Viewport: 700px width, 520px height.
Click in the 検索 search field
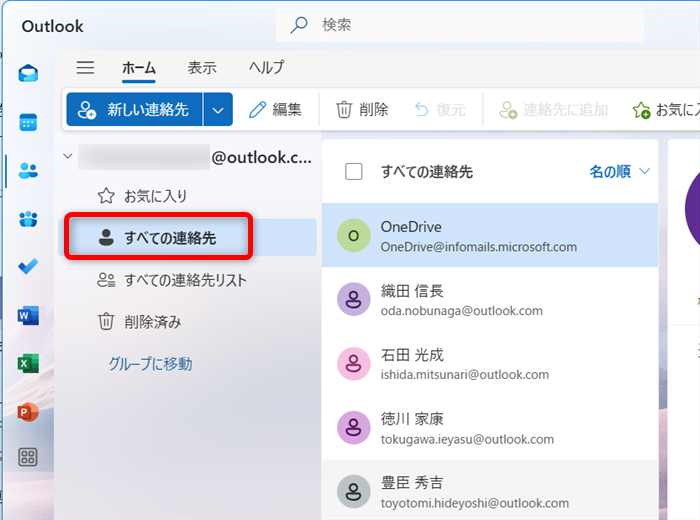460,25
